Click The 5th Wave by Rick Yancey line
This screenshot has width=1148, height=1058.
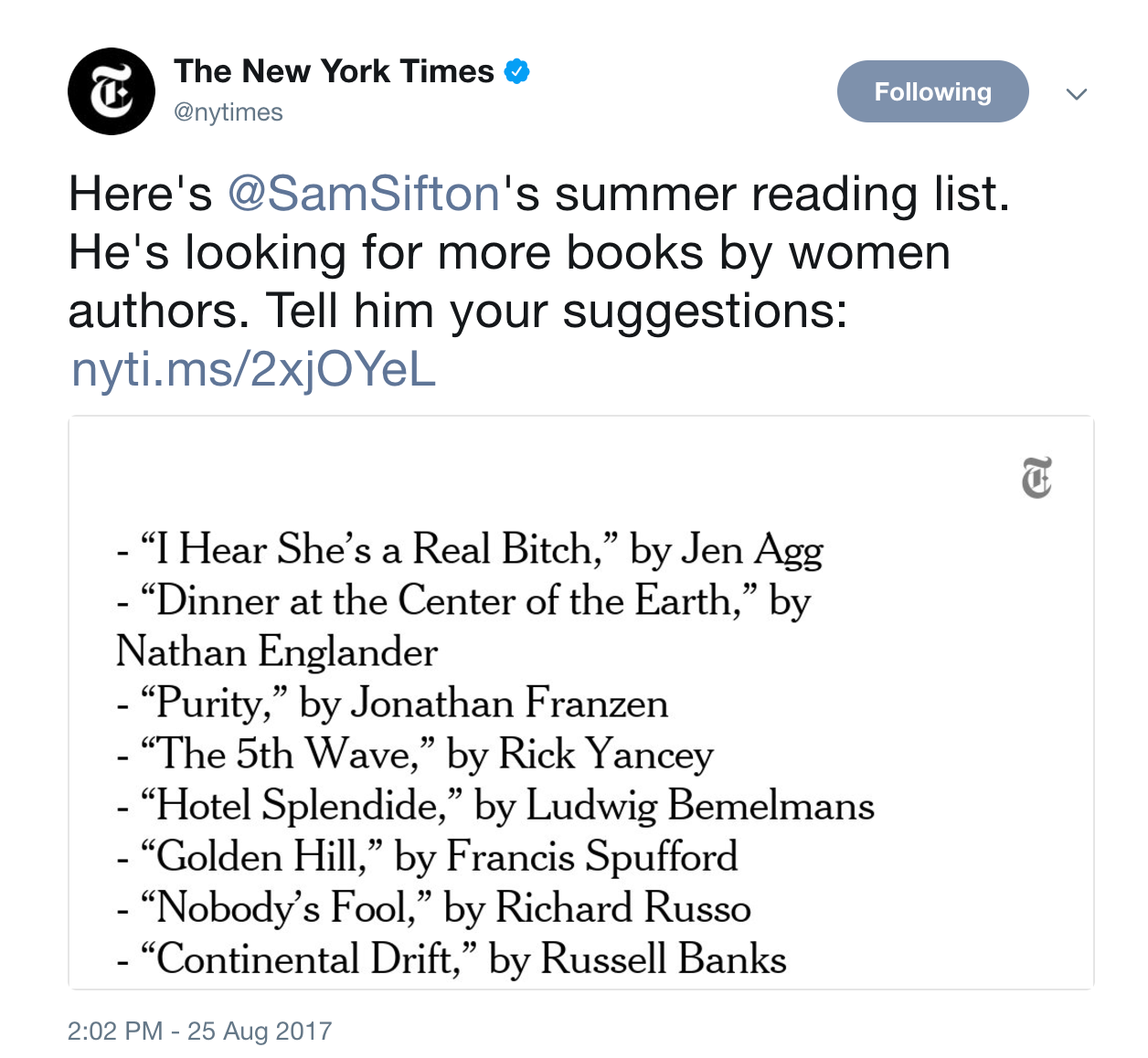416,755
